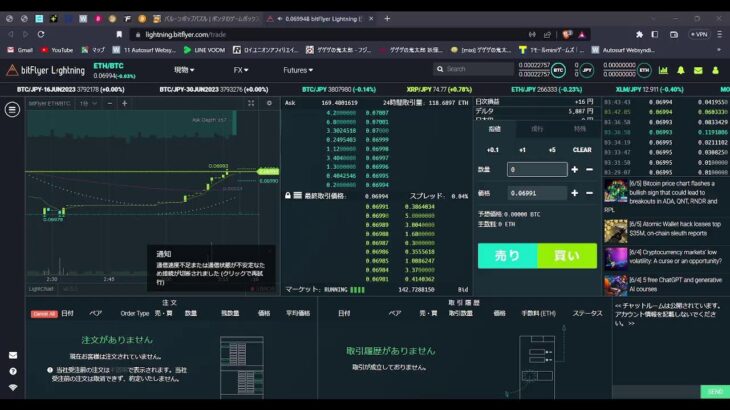Open the LINE VOOM bookmark
Viewport: 730px width, 410px height.
204,50
